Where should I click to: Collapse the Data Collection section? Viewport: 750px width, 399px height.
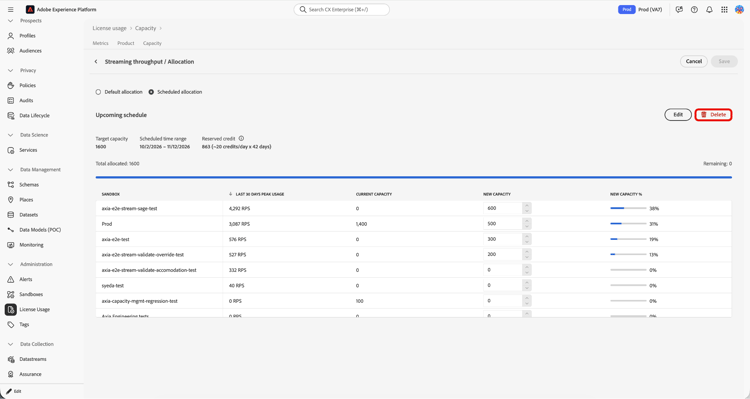(x=11, y=344)
